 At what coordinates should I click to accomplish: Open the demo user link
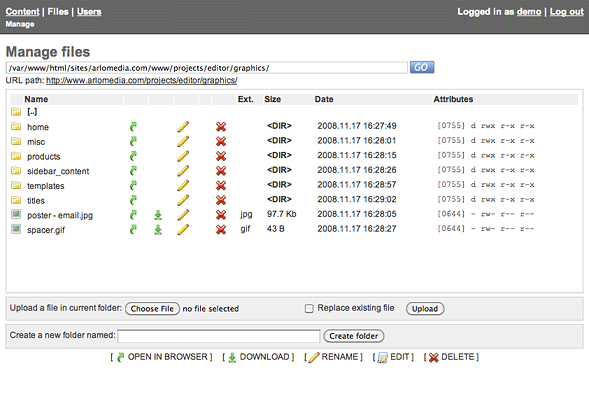(529, 12)
